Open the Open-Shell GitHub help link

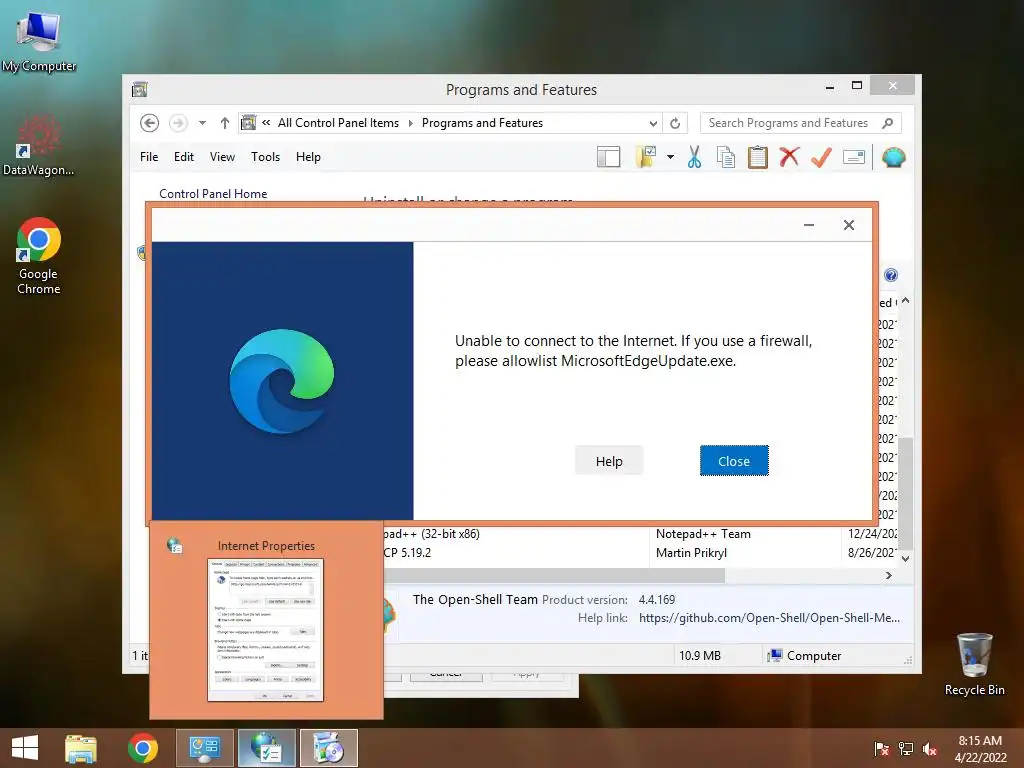tap(769, 618)
